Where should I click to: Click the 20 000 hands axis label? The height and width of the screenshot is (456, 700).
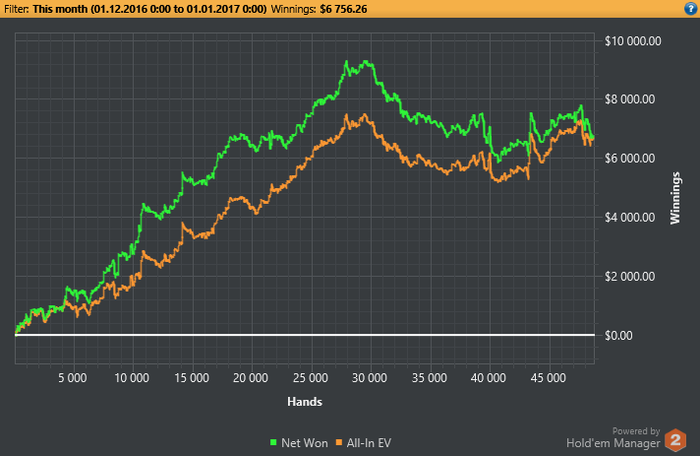pyautogui.click(x=250, y=378)
